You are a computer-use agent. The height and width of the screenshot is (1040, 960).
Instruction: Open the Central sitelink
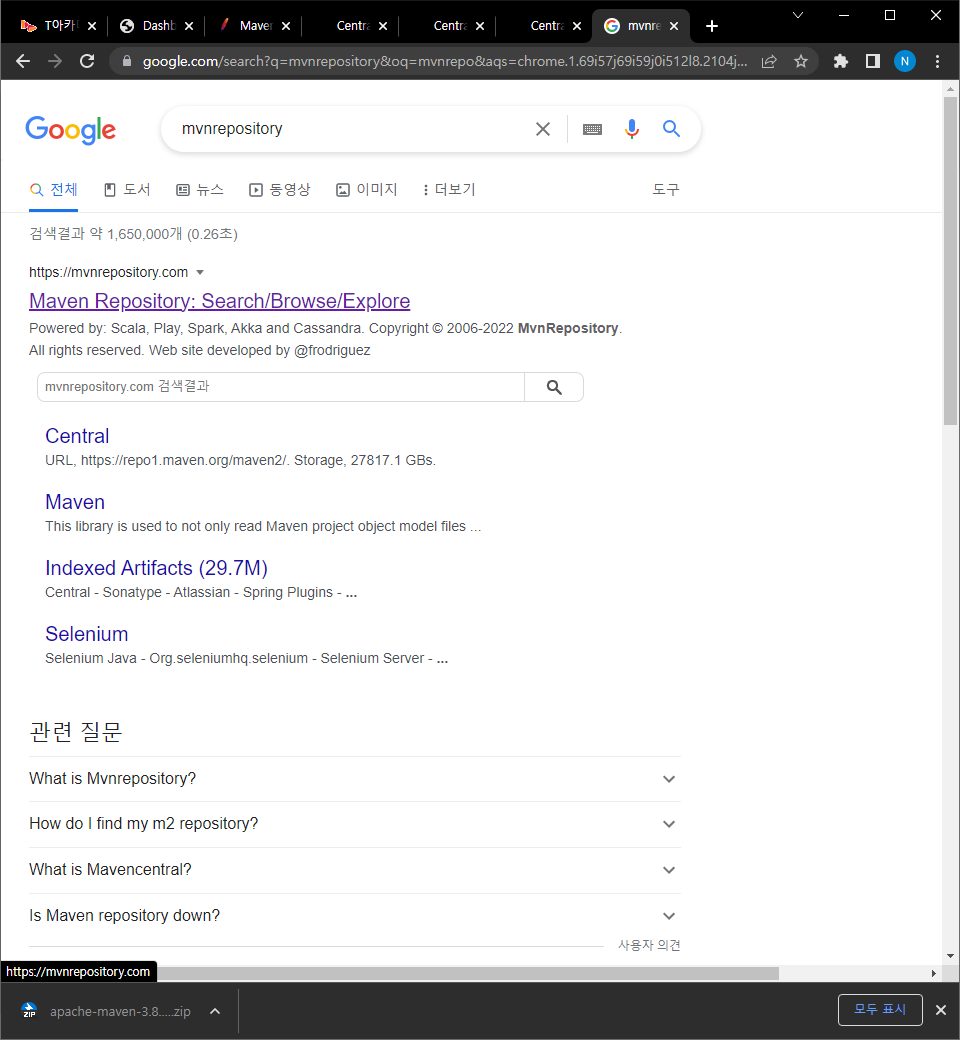coord(77,436)
